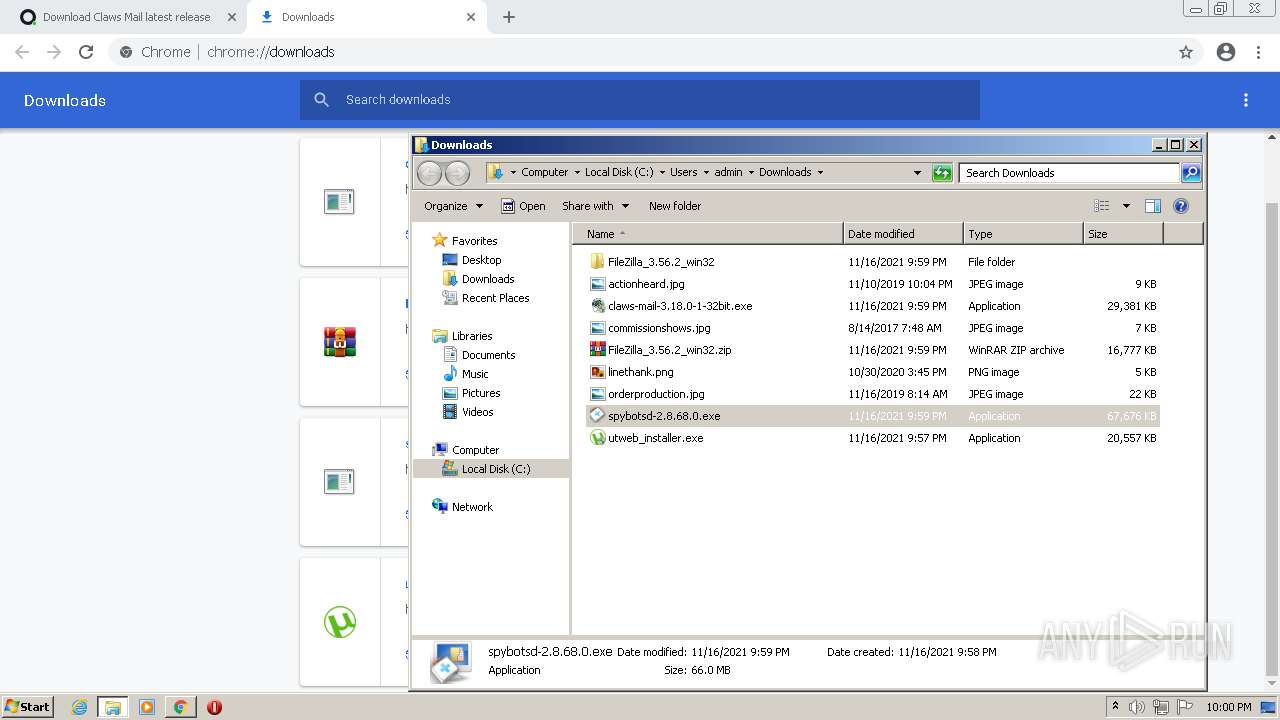The image size is (1280, 720).
Task: Bookmark this page with the star icon
Action: tap(1186, 52)
